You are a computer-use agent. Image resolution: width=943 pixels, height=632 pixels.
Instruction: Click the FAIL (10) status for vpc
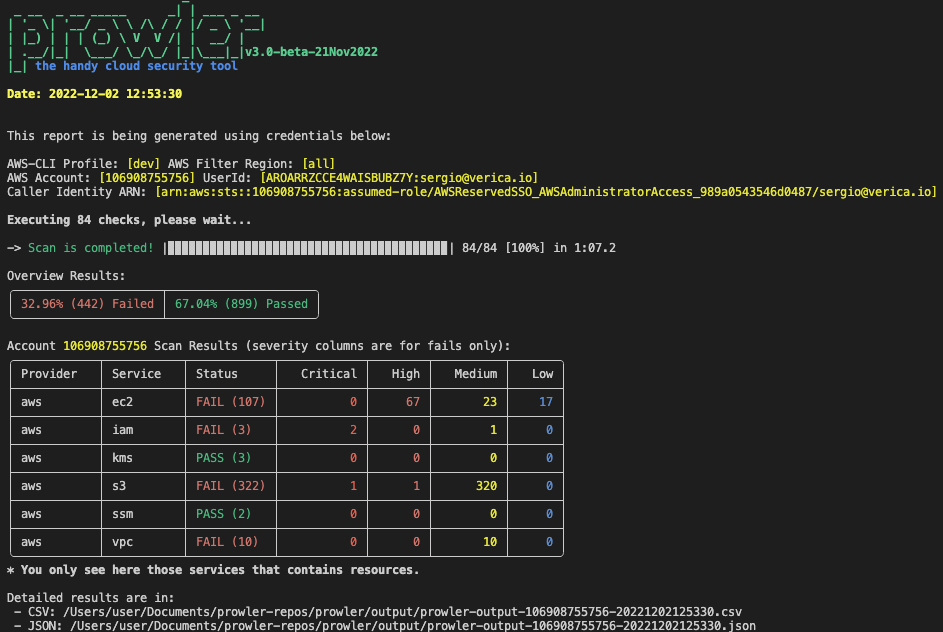(227, 542)
